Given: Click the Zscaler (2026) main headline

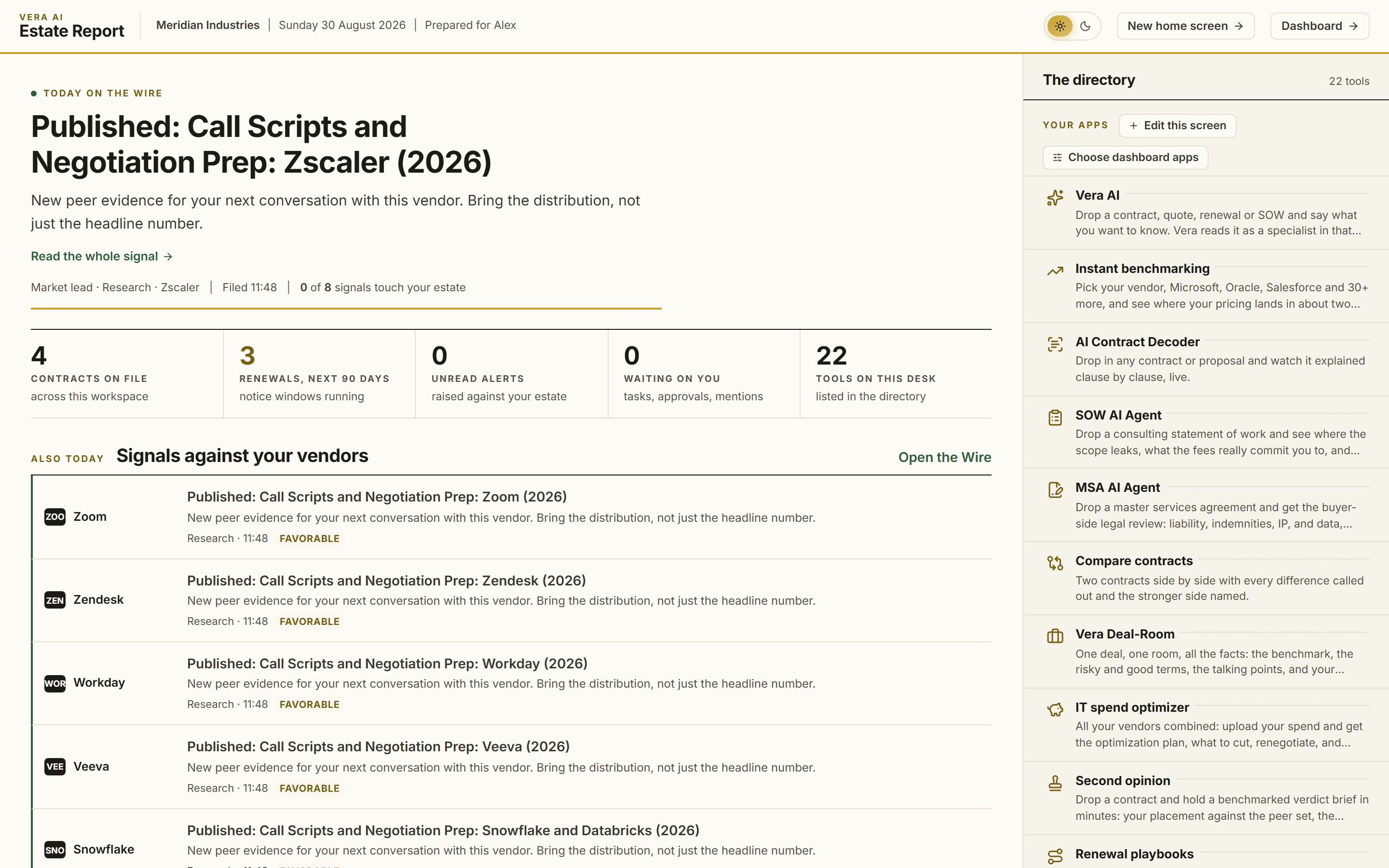Looking at the screenshot, I should pyautogui.click(x=261, y=144).
